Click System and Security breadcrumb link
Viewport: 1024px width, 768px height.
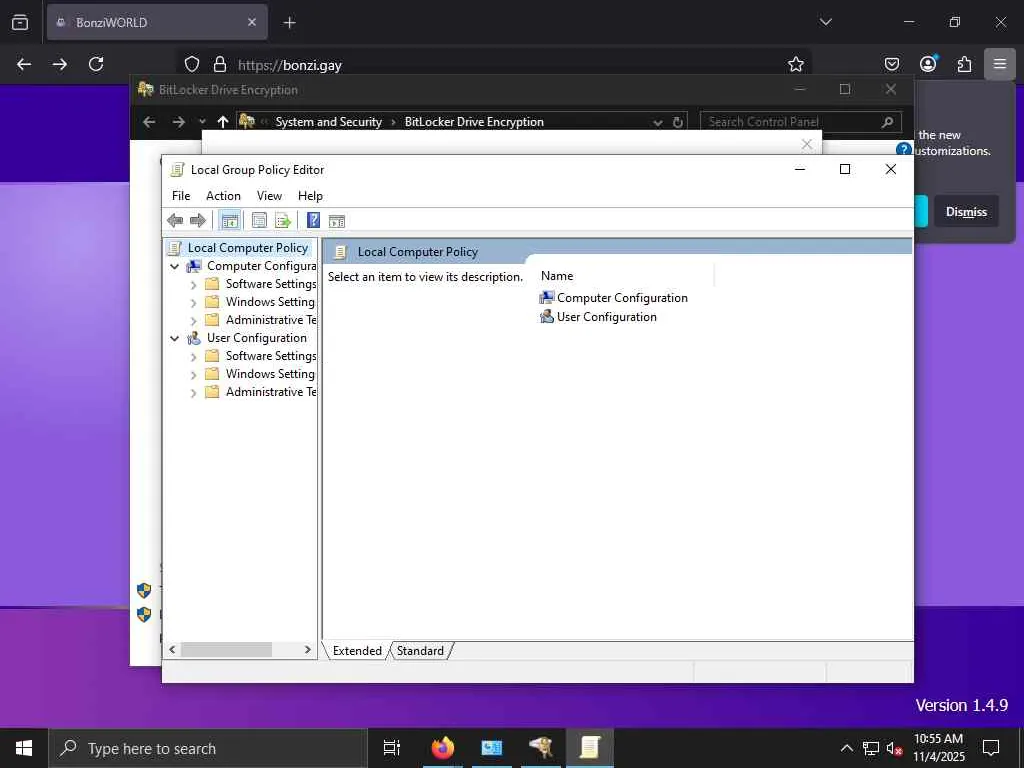[x=328, y=122]
